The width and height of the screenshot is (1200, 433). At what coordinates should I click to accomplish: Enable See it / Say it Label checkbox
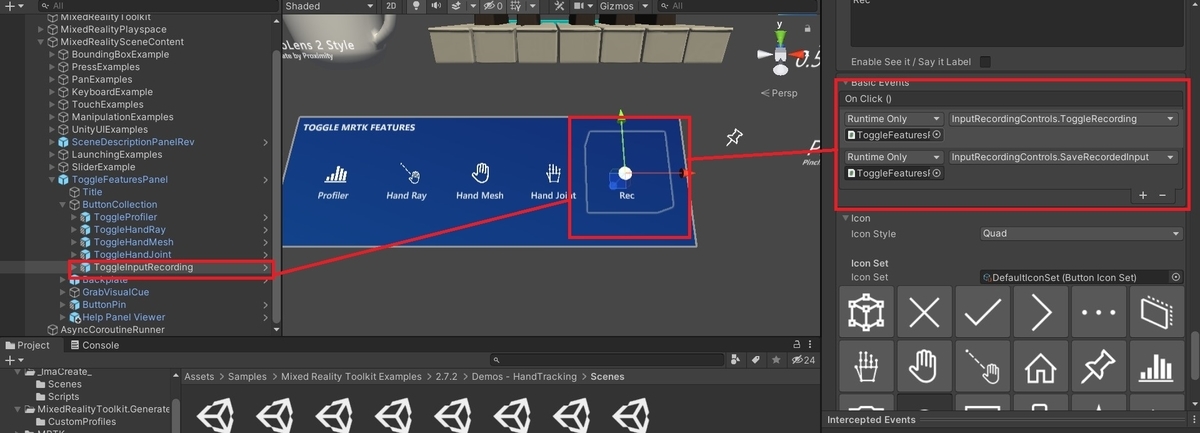985,62
